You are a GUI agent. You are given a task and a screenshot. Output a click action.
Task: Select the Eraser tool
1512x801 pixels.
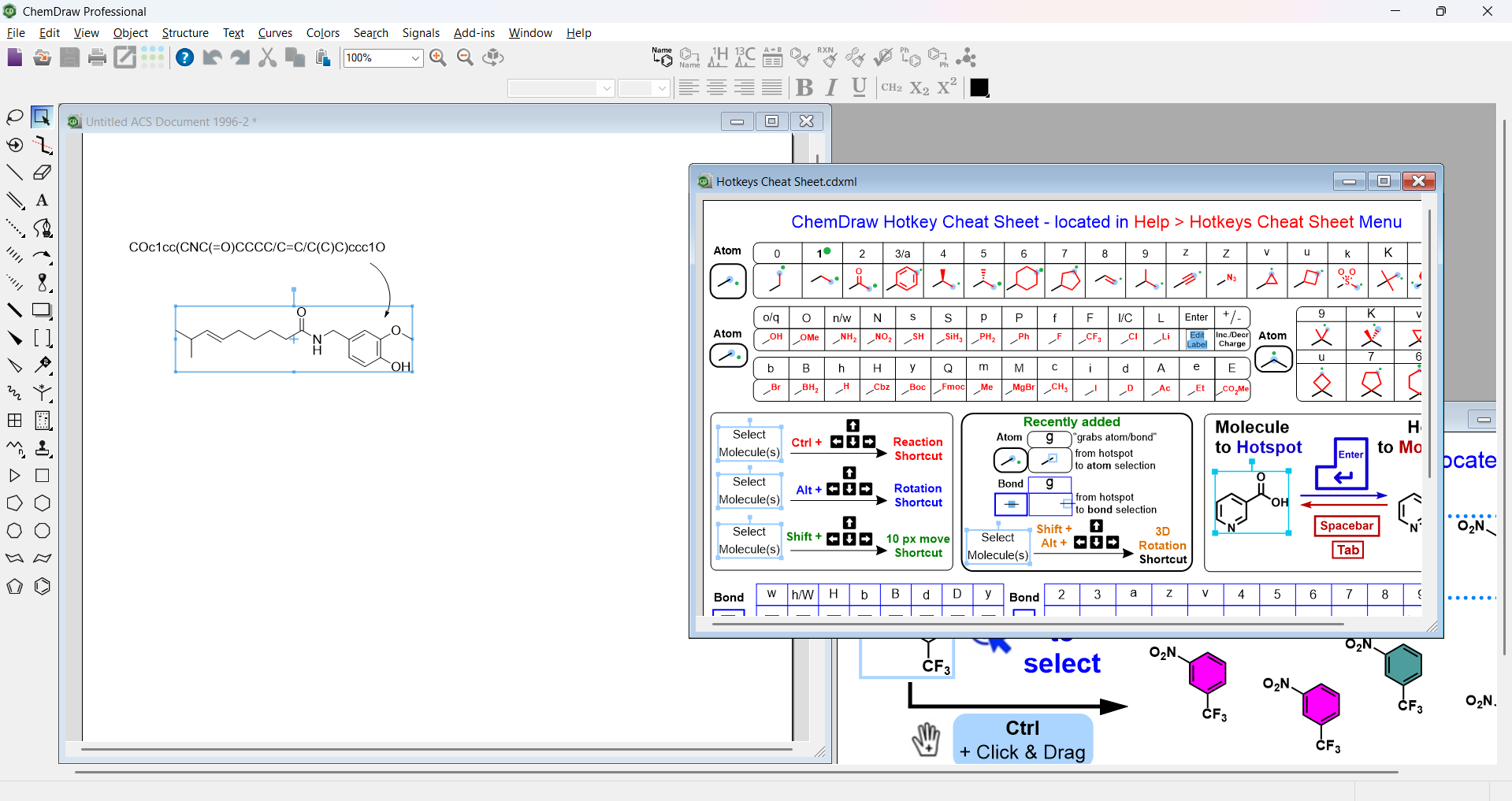pyautogui.click(x=43, y=172)
